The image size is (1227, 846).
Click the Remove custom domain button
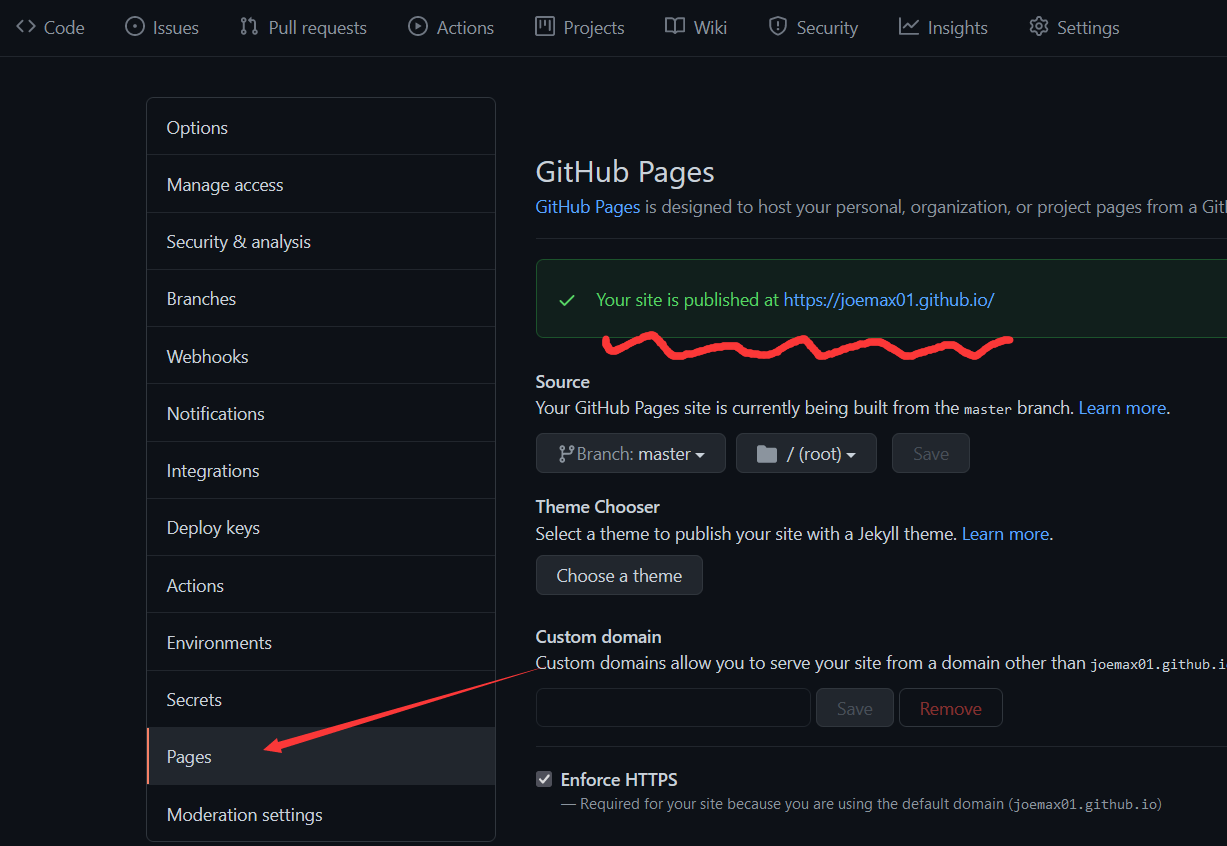[x=951, y=707]
